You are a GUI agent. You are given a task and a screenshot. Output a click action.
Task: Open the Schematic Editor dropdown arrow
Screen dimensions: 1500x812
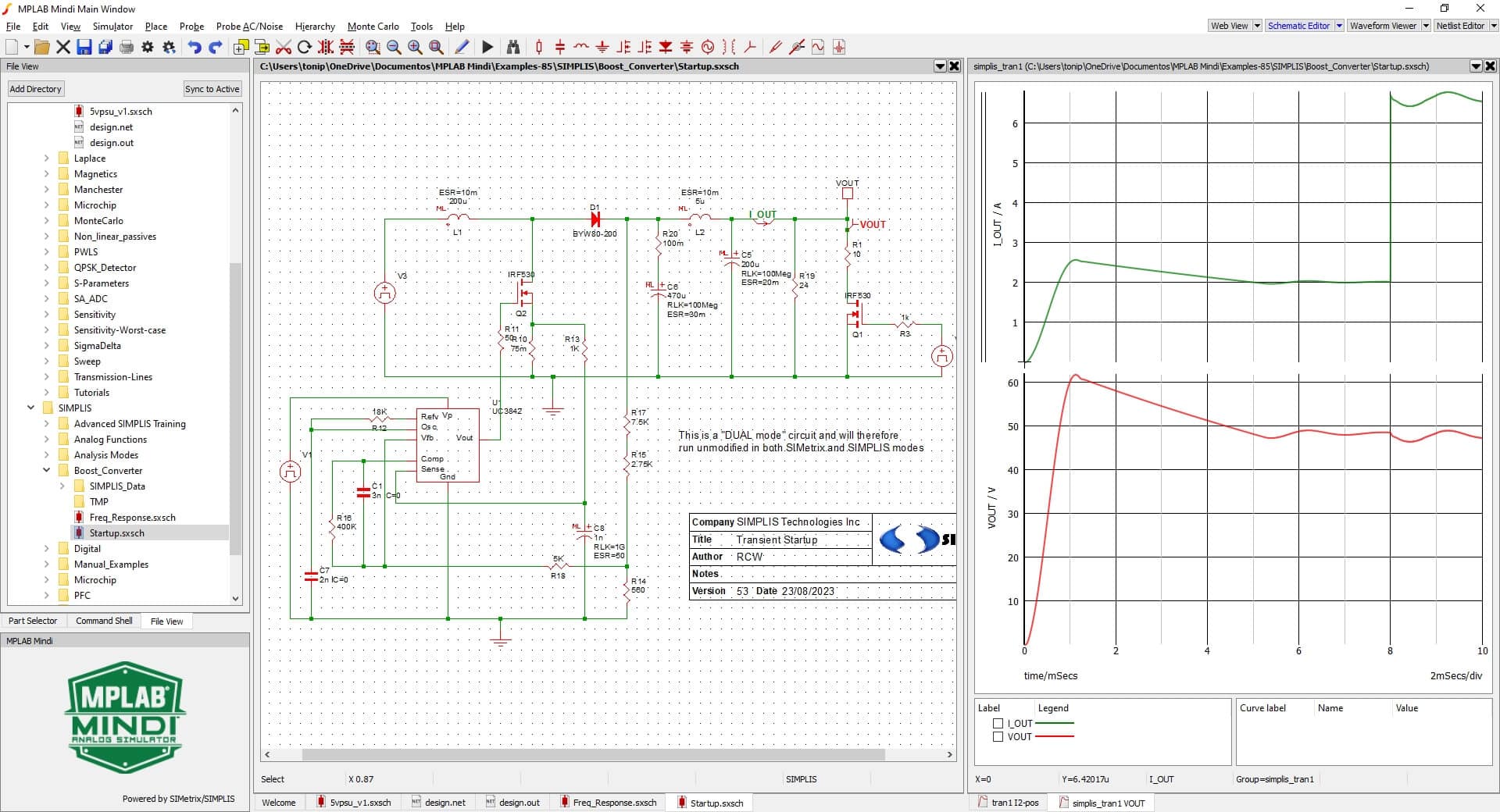click(1339, 26)
